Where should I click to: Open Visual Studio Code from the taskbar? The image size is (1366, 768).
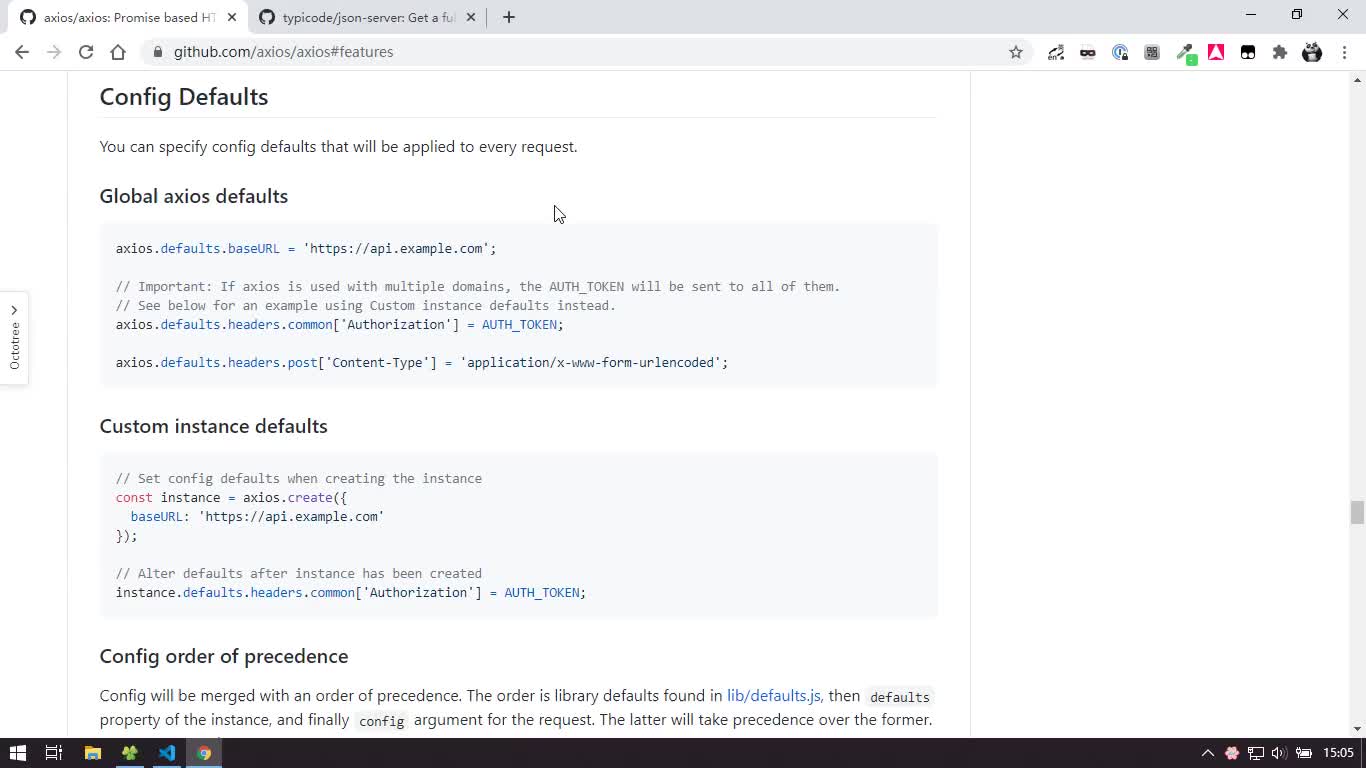point(166,753)
